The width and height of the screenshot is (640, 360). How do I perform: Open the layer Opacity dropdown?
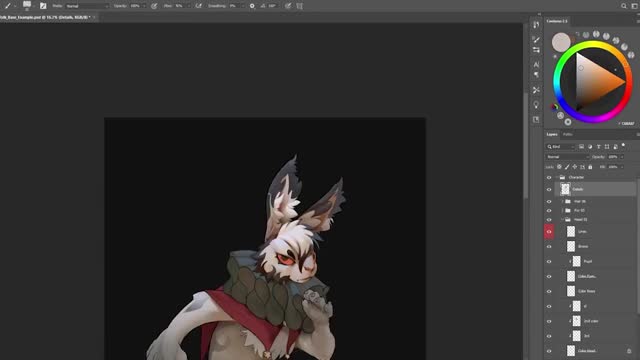click(x=622, y=157)
